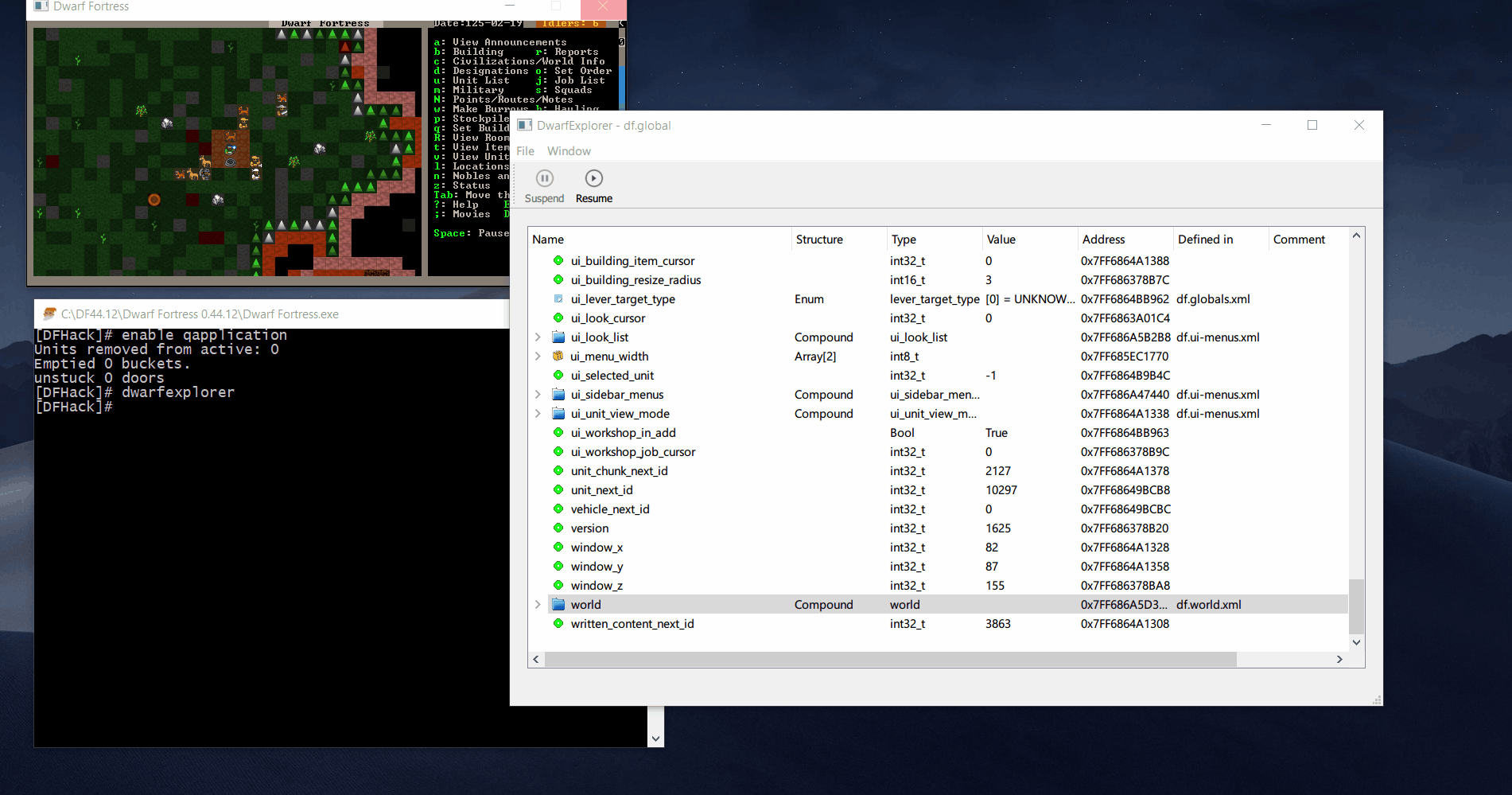1512x795 pixels.
Task: Click the DwarfExplorer window title icon
Action: 525,125
